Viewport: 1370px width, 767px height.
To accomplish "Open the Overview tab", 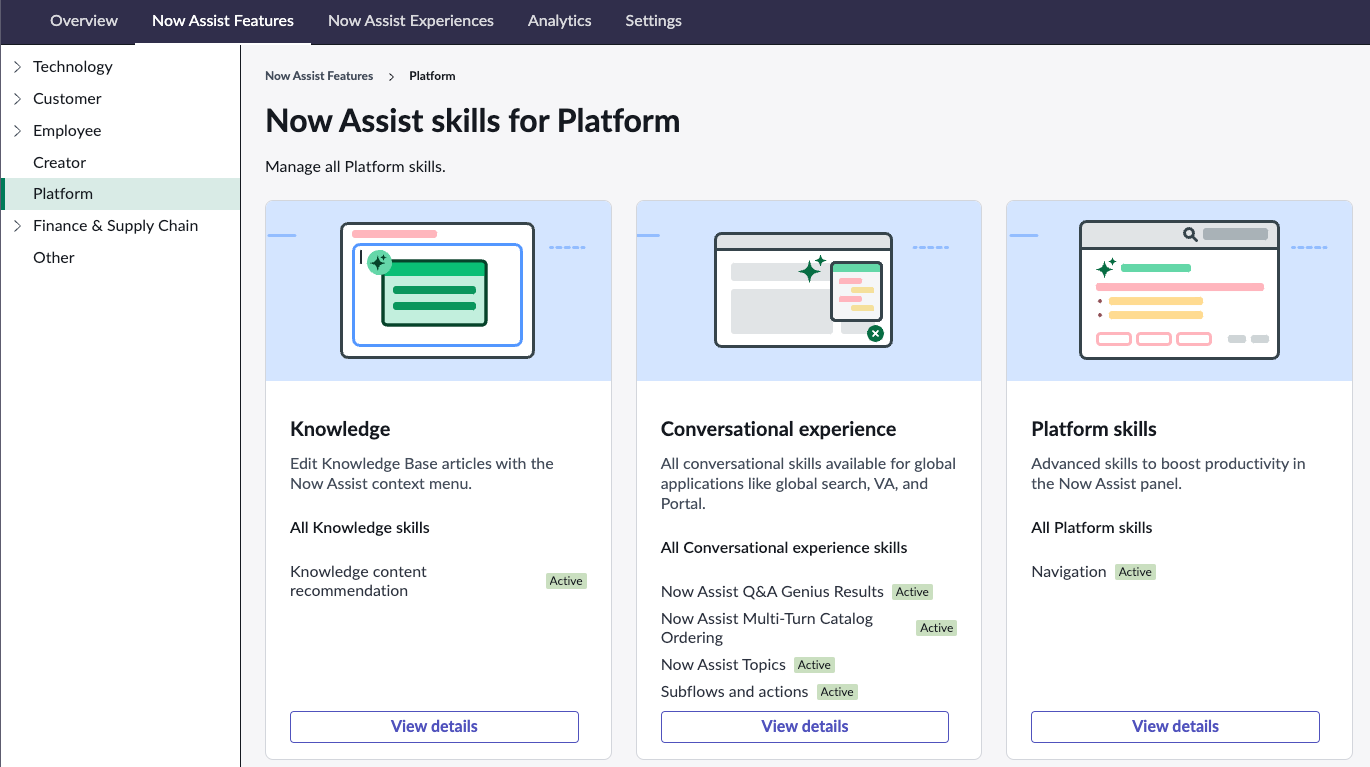I will 84,21.
